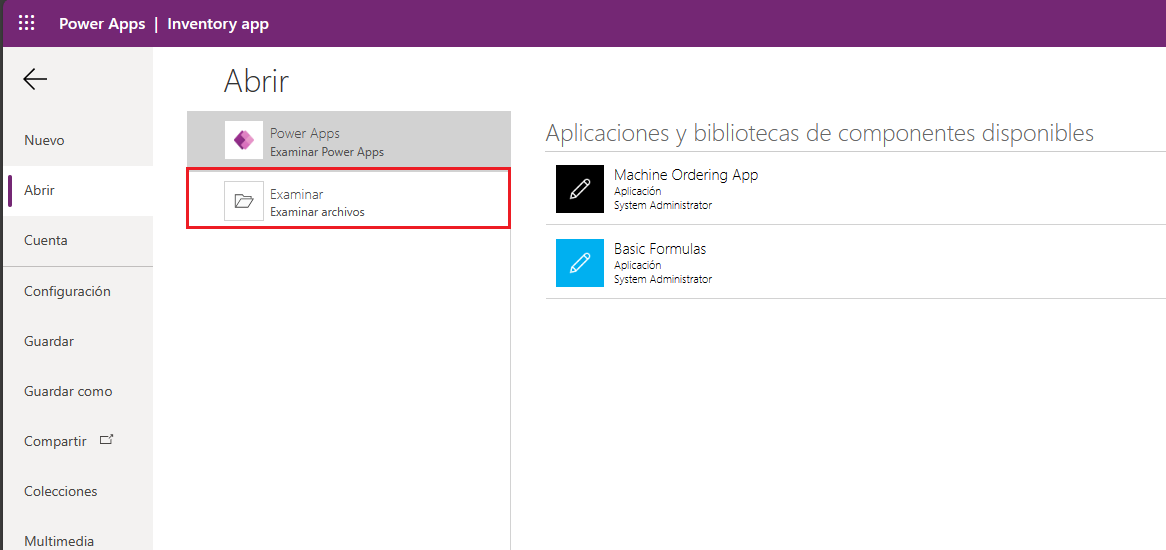1166x550 pixels.
Task: Open the Basic Formulas app title
Action: point(660,249)
